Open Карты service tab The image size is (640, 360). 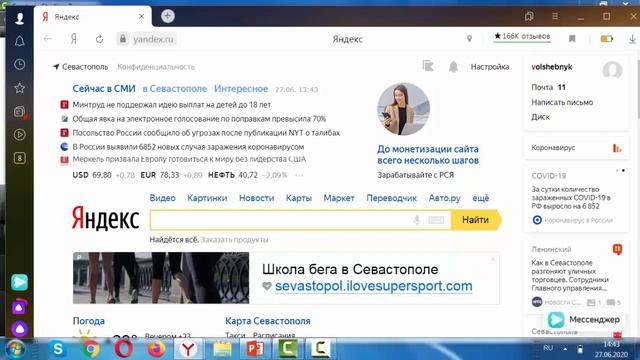click(x=298, y=198)
